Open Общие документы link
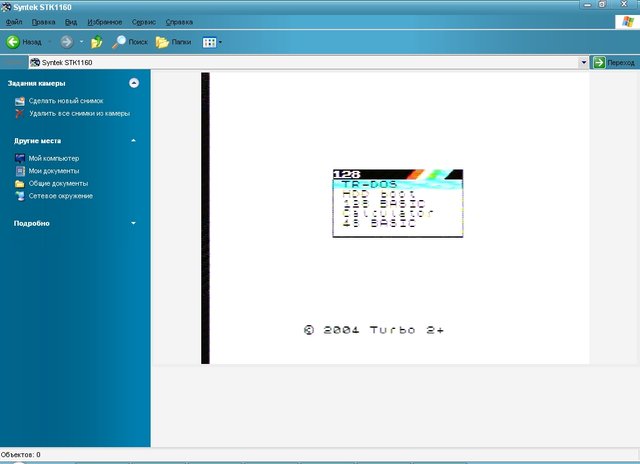The height and width of the screenshot is (464, 640). [x=58, y=184]
